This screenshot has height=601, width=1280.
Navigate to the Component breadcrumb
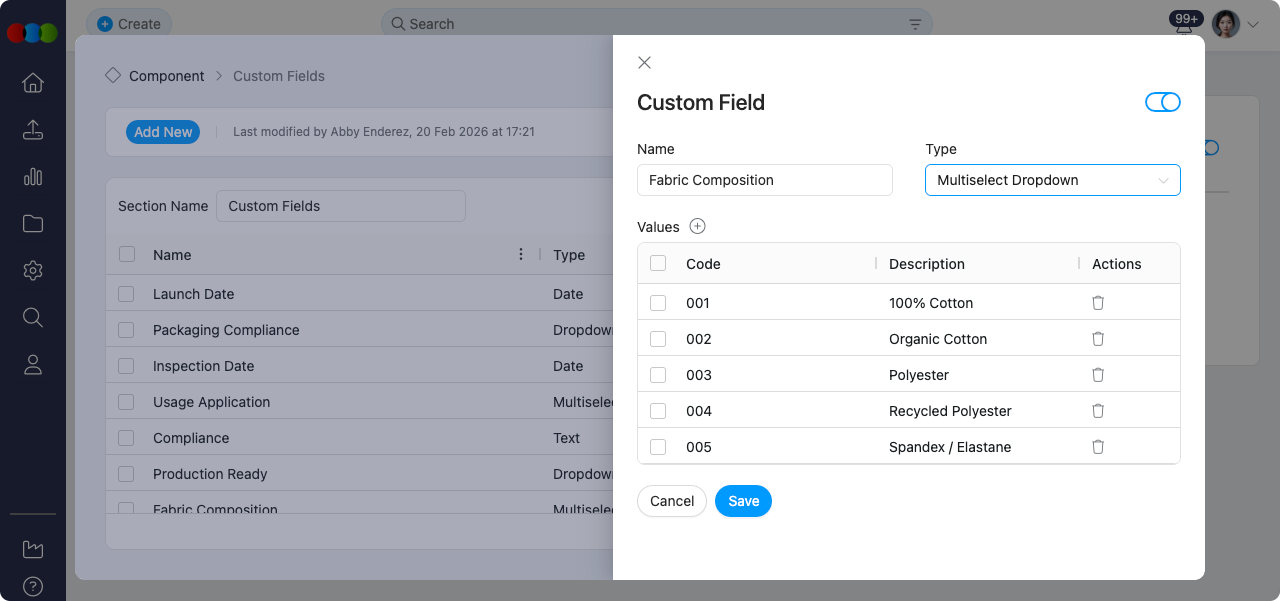tap(167, 76)
